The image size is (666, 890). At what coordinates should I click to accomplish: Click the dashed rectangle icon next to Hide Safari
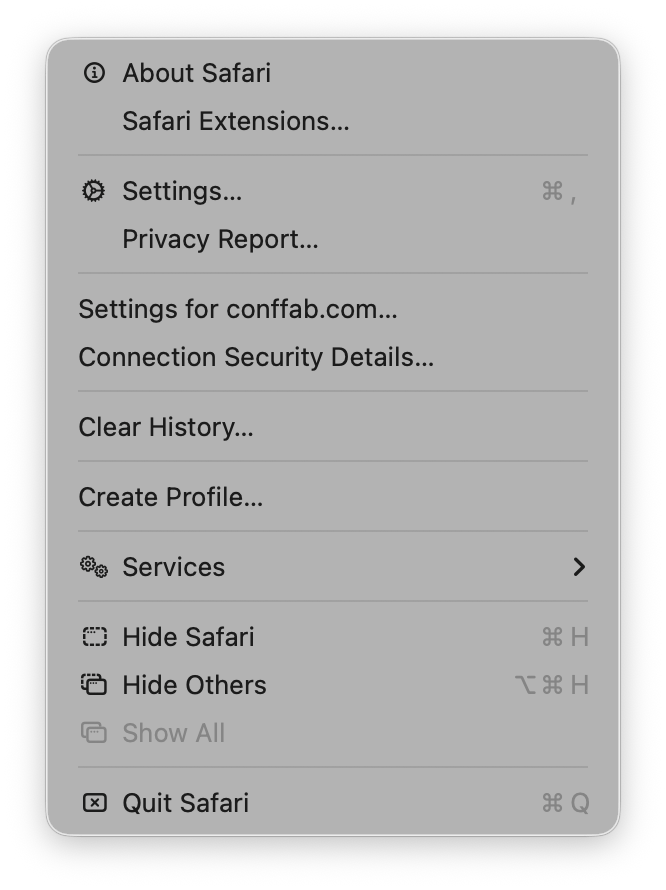(94, 636)
